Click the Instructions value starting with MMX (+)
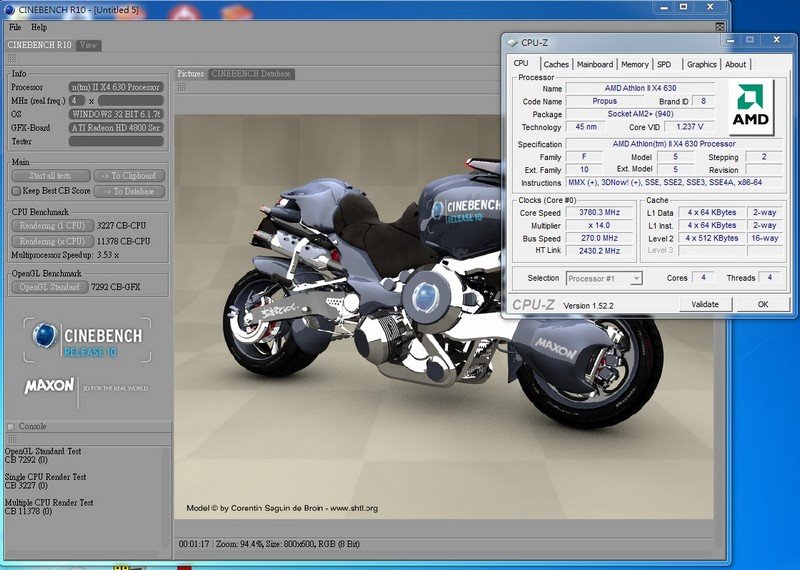 (x=674, y=182)
